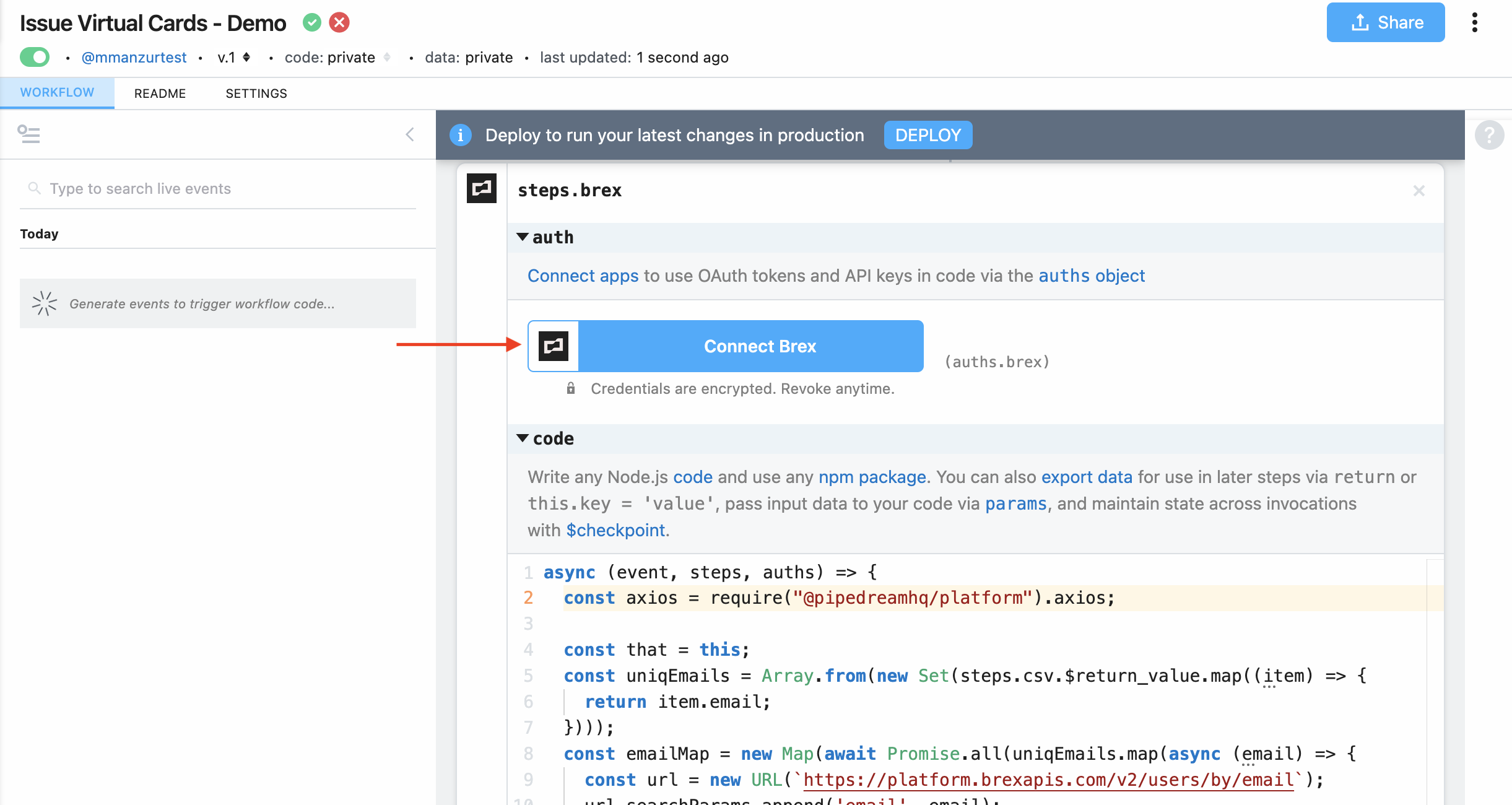Click the Brex logo on steps.brex header
Viewport: 1512px width, 805px height.
tap(482, 188)
